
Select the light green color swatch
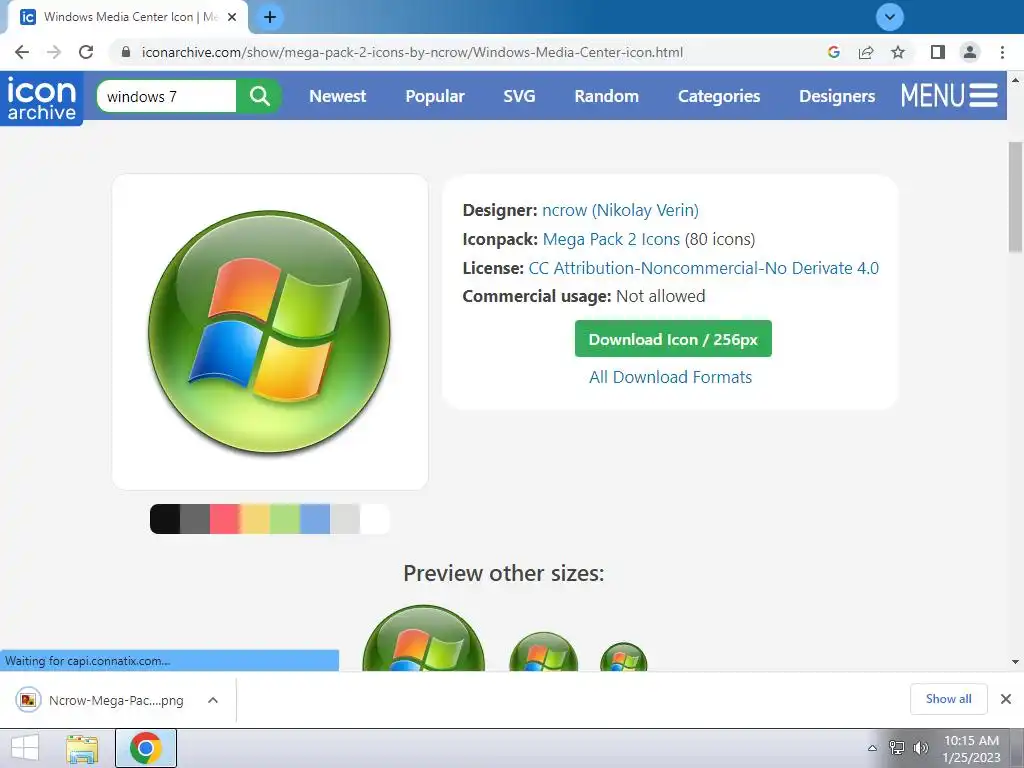tap(285, 519)
